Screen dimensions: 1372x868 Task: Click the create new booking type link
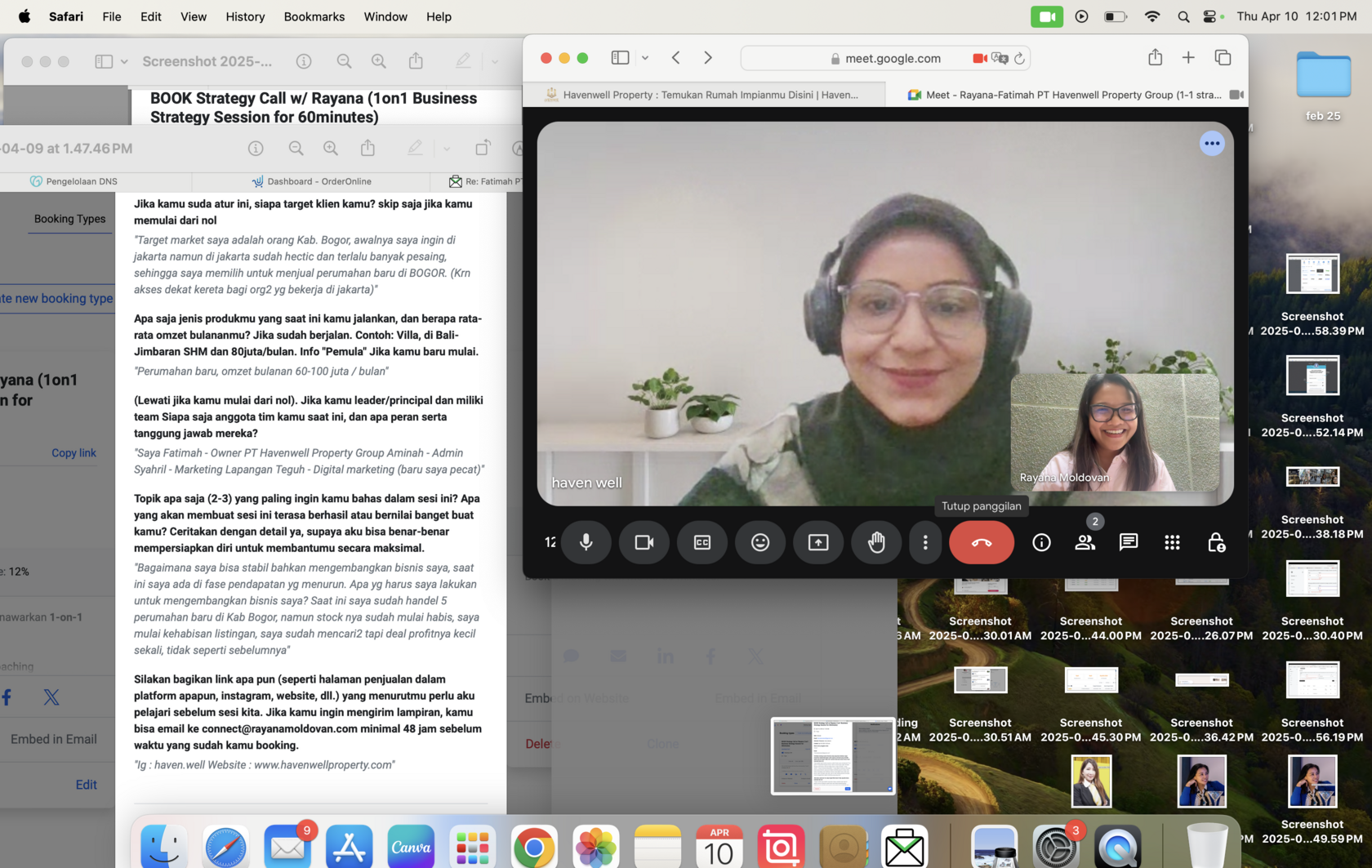(56, 298)
